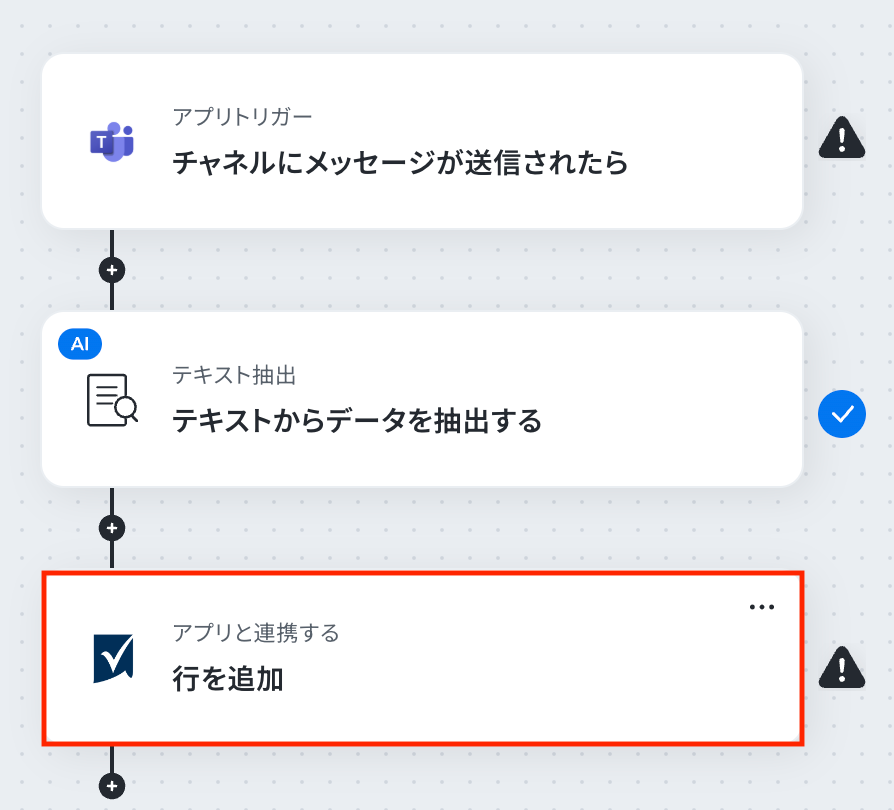Click the blue AI badge
Image resolution: width=894 pixels, height=810 pixels.
[x=80, y=344]
